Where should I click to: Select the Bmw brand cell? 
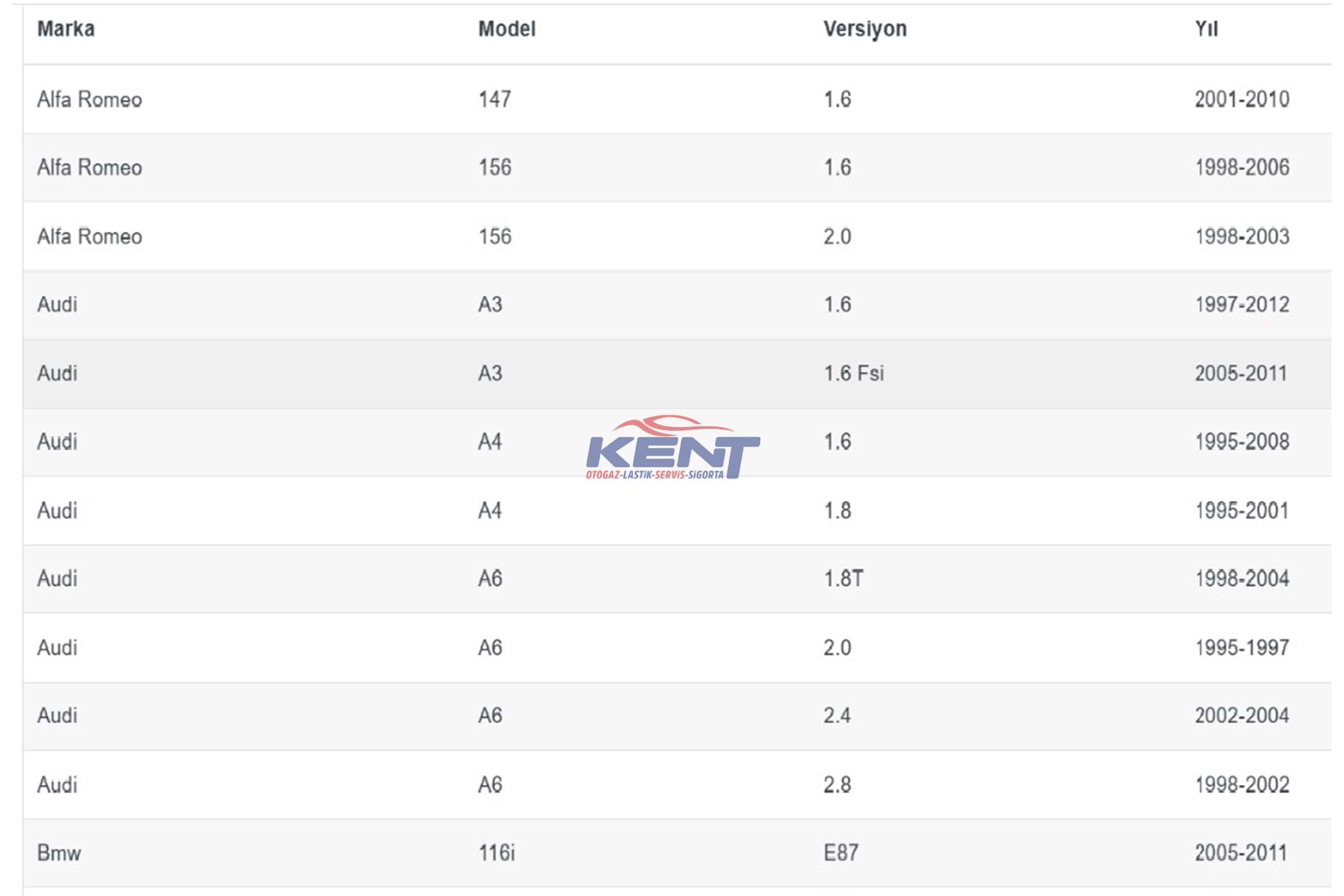(59, 853)
